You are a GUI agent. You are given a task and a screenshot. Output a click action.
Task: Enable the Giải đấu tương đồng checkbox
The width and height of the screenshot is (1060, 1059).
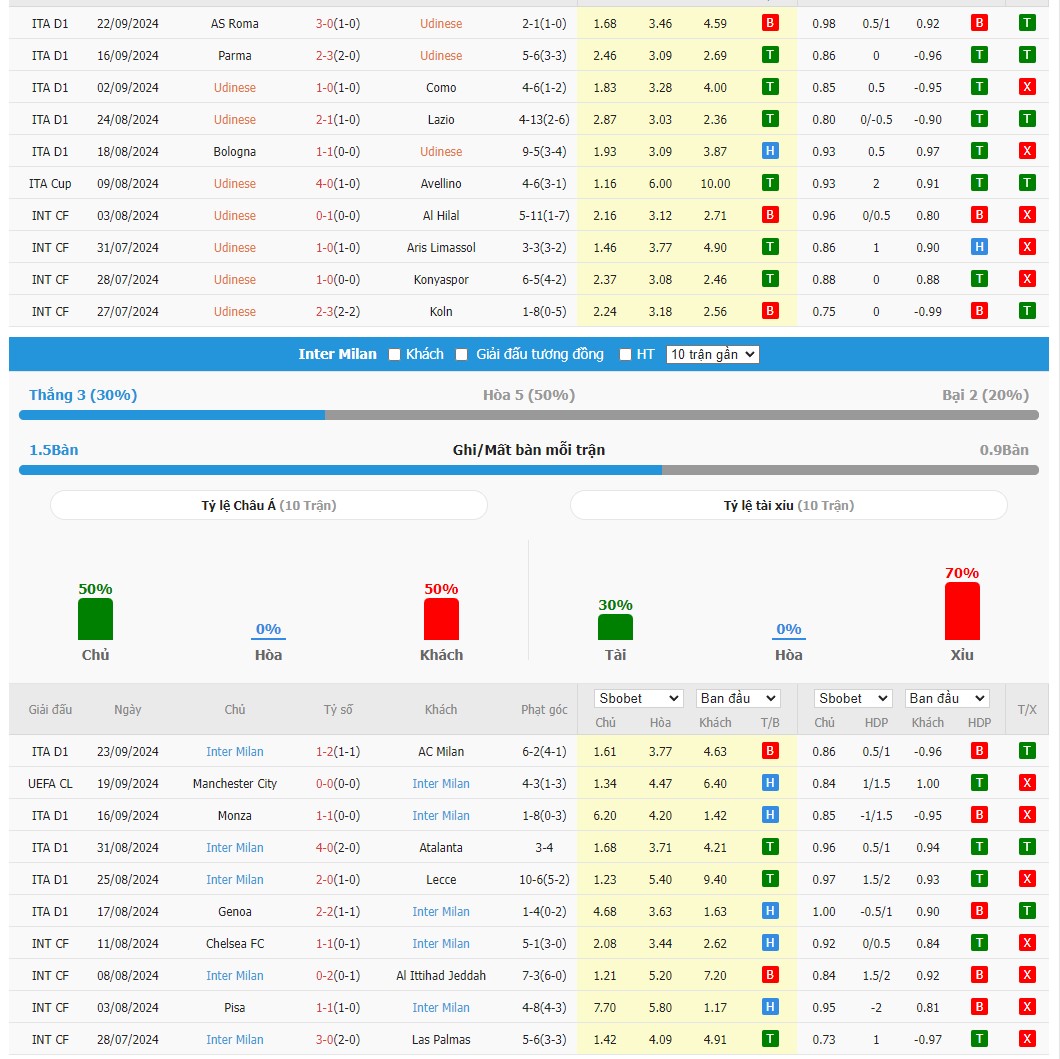pyautogui.click(x=461, y=355)
